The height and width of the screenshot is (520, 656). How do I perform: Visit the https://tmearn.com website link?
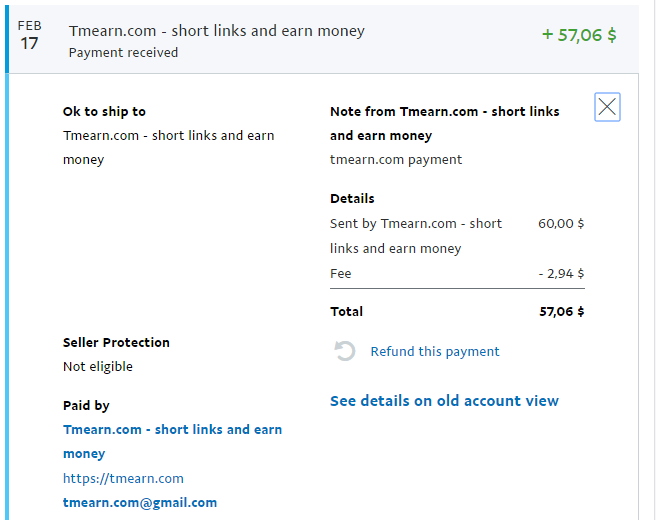tap(123, 478)
